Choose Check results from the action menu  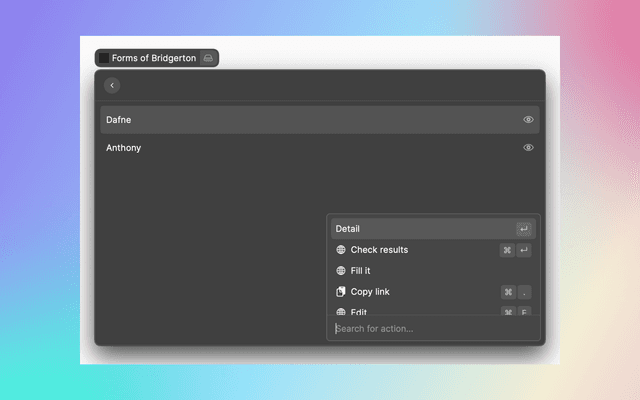coord(379,250)
